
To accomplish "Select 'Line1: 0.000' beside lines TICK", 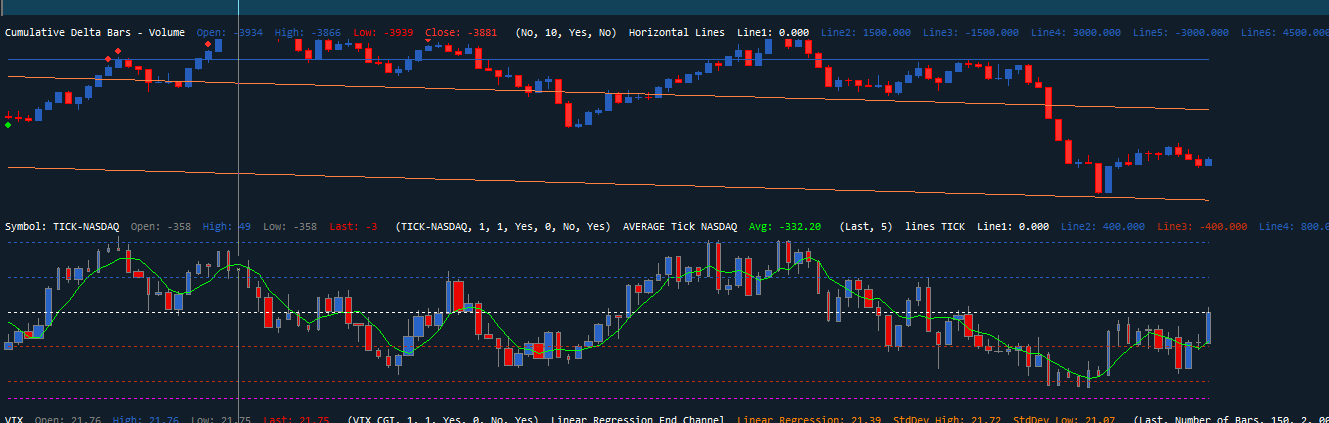I will 1013,227.
